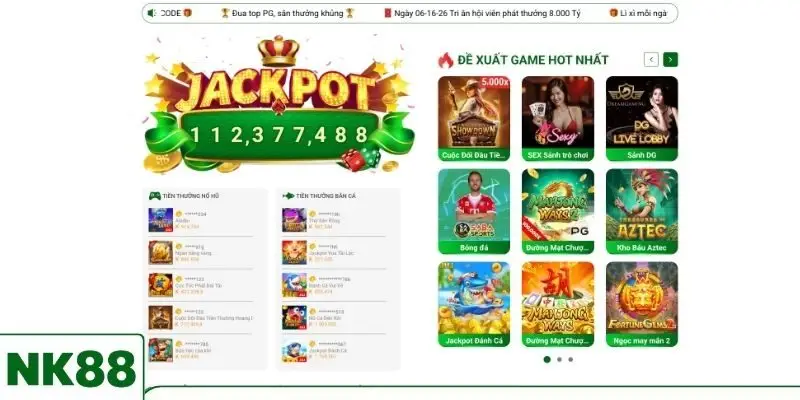Open the Bóng đá Saba Sports tile
The image size is (800, 400).
[x=474, y=211]
